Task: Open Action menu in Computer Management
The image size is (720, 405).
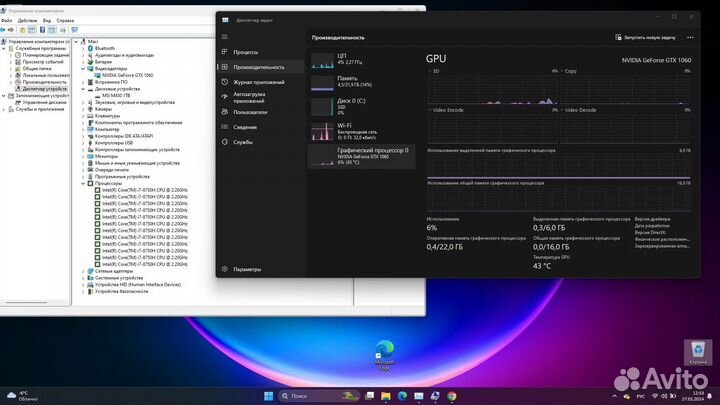Action: [x=27, y=21]
